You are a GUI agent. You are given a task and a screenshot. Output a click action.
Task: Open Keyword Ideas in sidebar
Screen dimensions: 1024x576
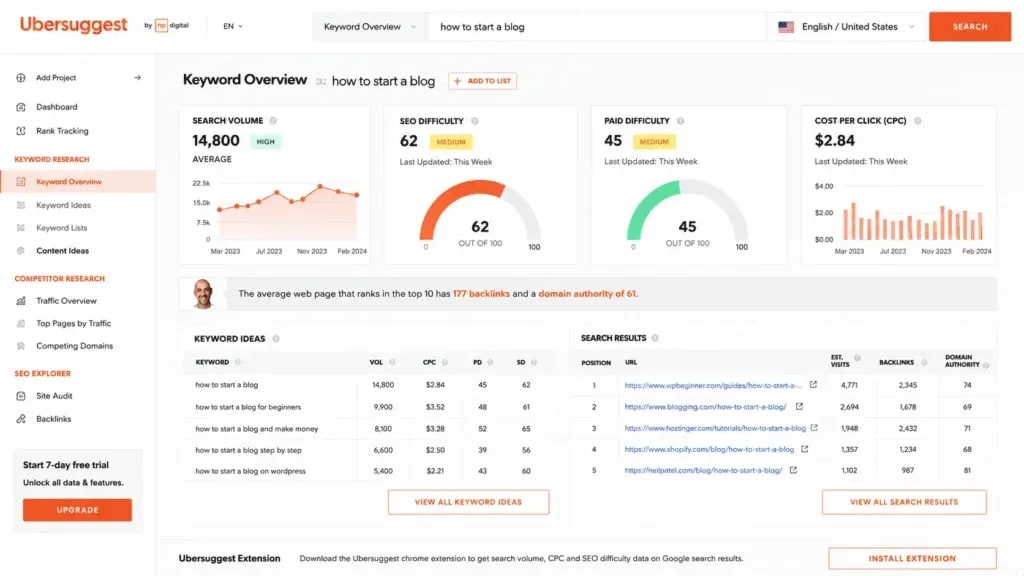click(63, 205)
